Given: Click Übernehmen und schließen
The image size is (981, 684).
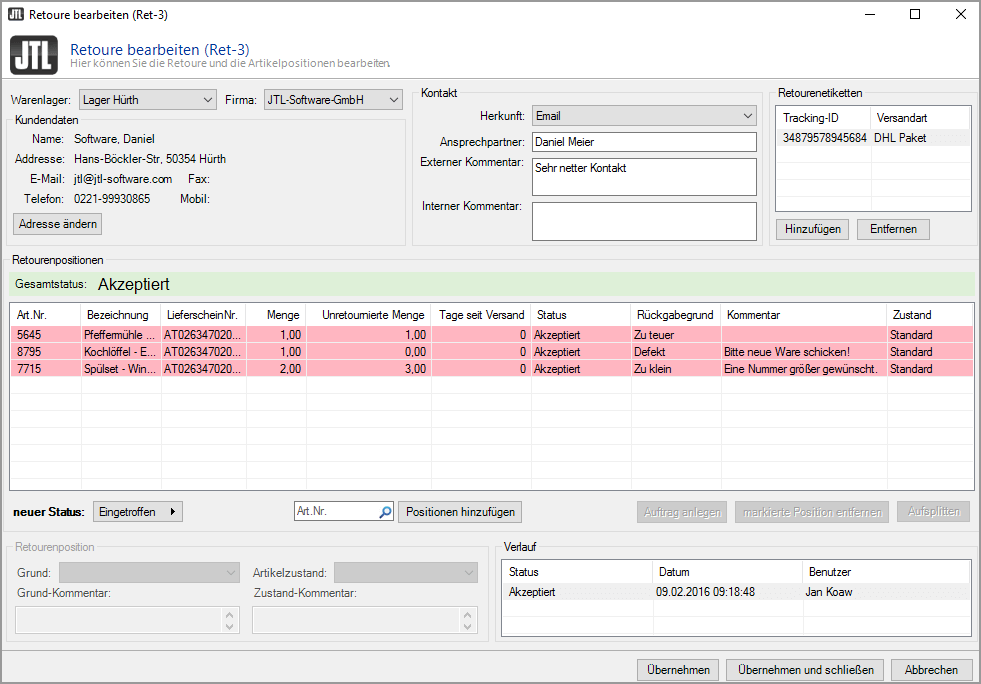Looking at the screenshot, I should [805, 670].
